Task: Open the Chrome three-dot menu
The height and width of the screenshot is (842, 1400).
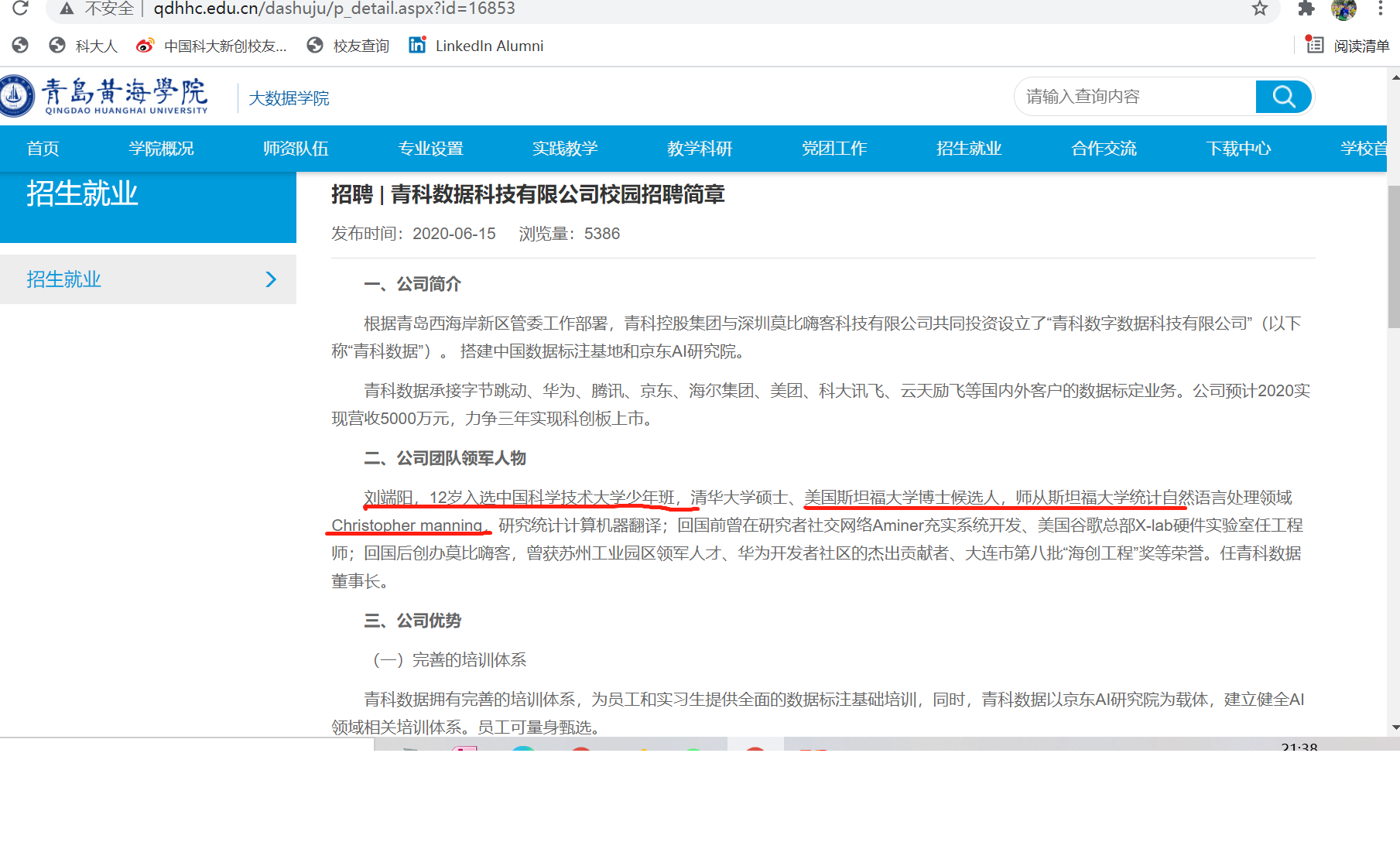Action: [1380, 9]
